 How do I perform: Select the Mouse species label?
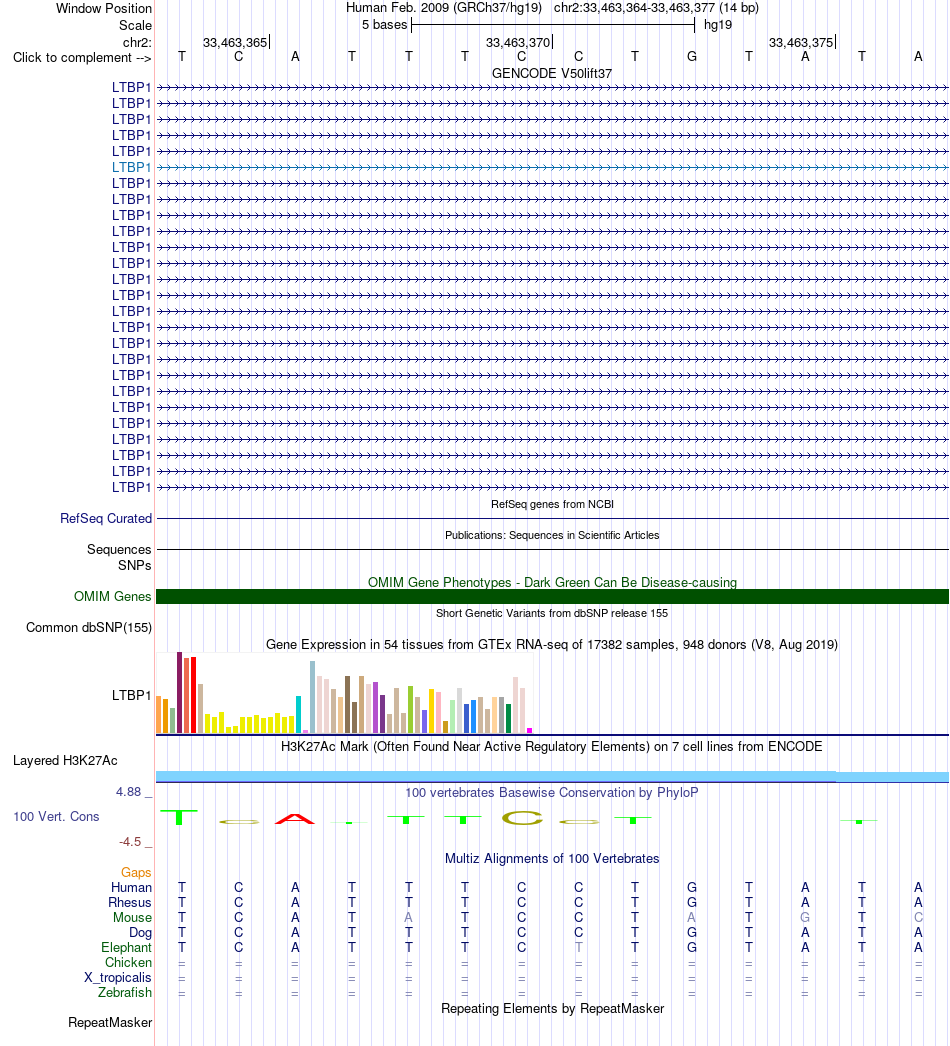tap(132, 917)
